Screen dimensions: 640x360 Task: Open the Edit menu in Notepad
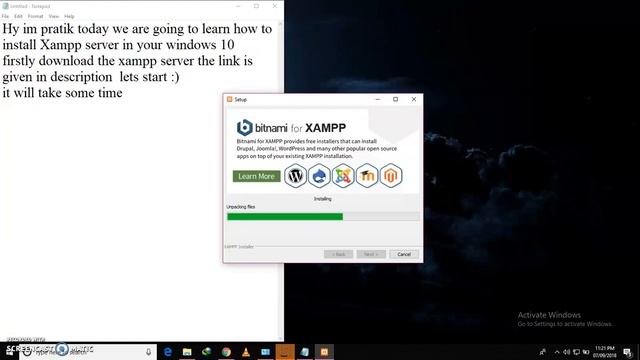pos(18,16)
